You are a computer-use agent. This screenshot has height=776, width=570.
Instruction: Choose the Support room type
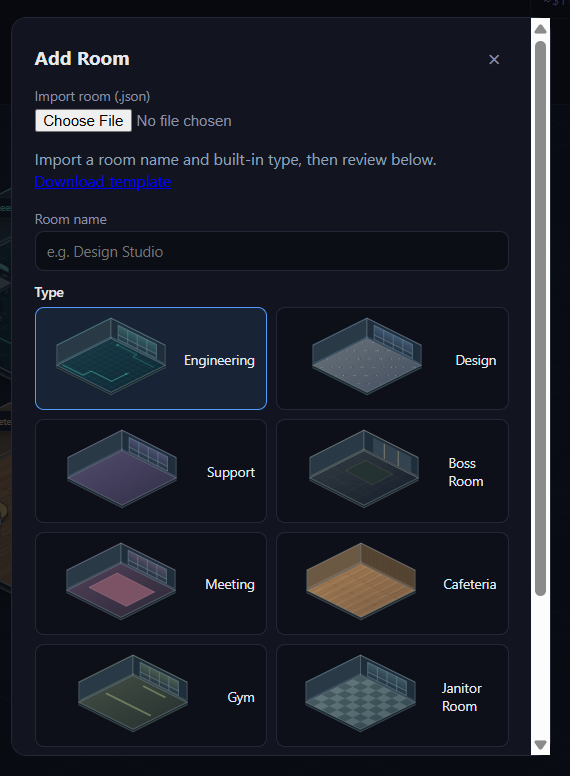[151, 471]
